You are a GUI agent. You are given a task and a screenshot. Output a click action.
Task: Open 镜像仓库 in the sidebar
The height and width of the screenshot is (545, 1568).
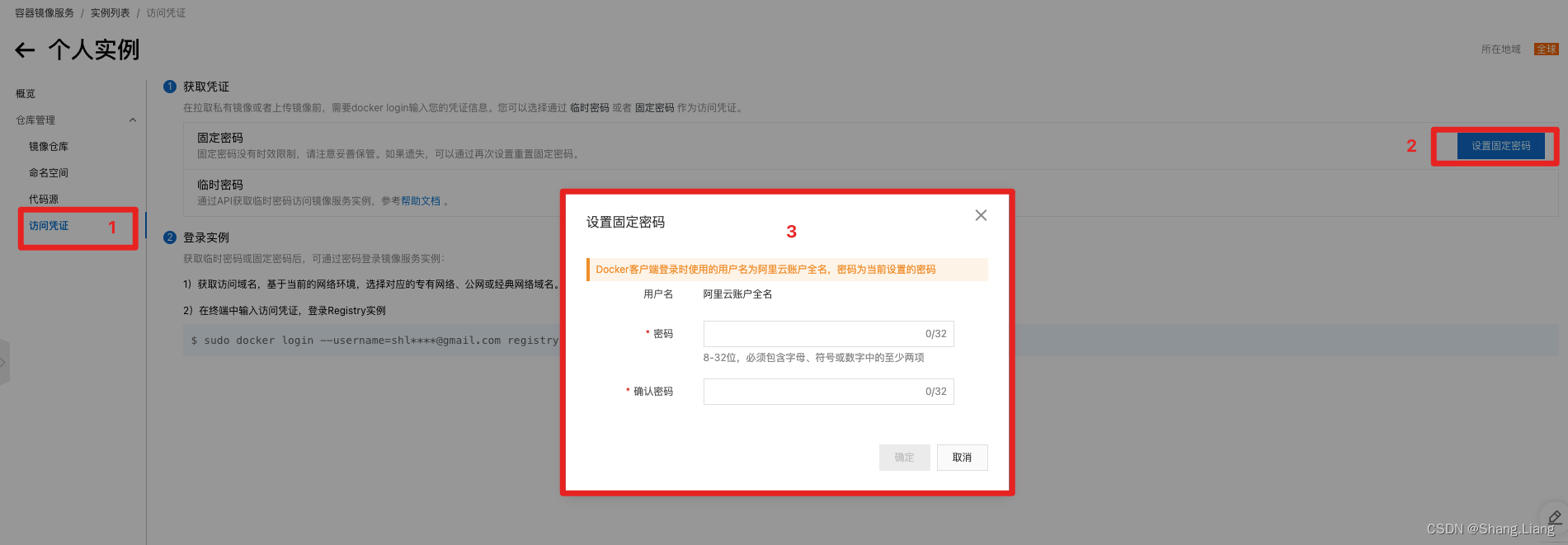click(x=49, y=147)
